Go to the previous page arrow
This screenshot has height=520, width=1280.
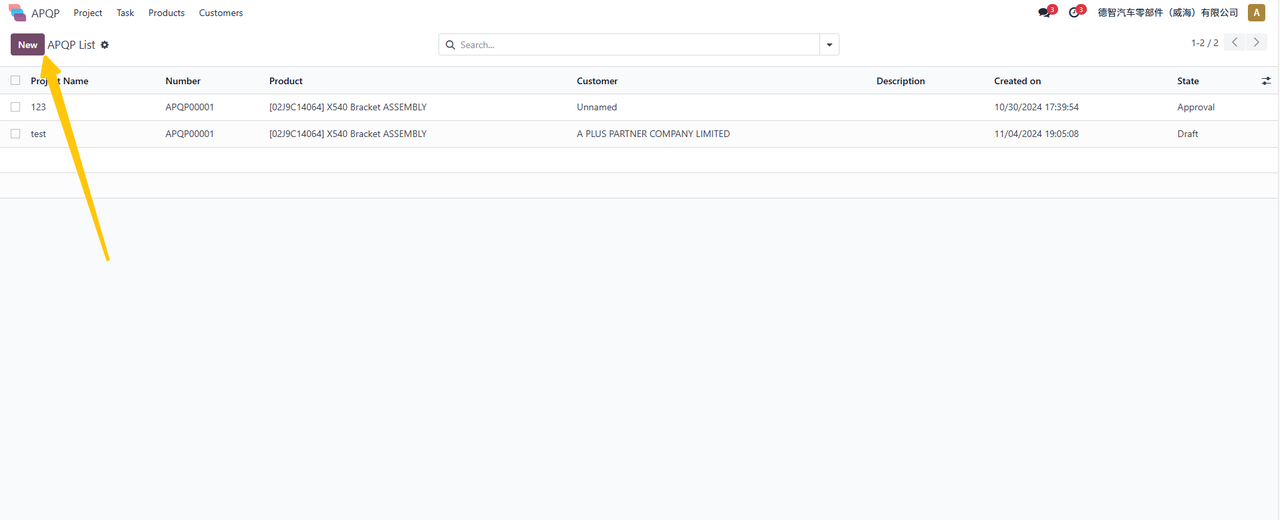pyautogui.click(x=1235, y=43)
